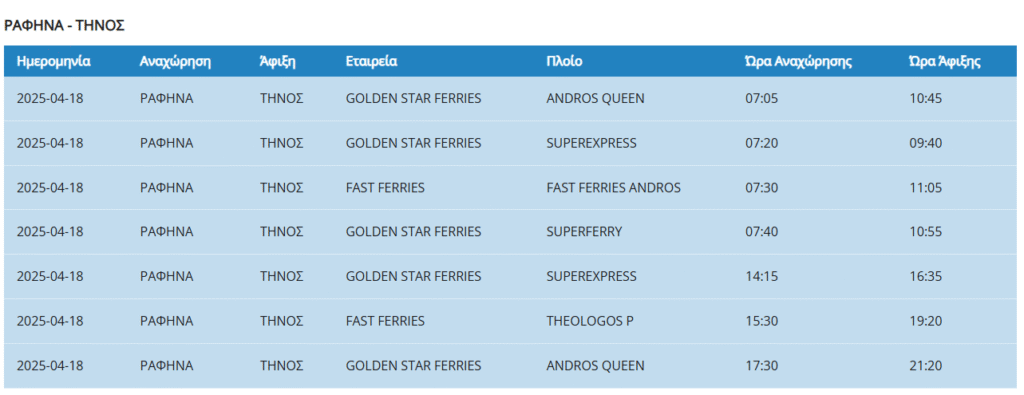The image size is (1024, 395).
Task: Click the Ώρα Αναχώρησης column header
Action: (x=798, y=62)
